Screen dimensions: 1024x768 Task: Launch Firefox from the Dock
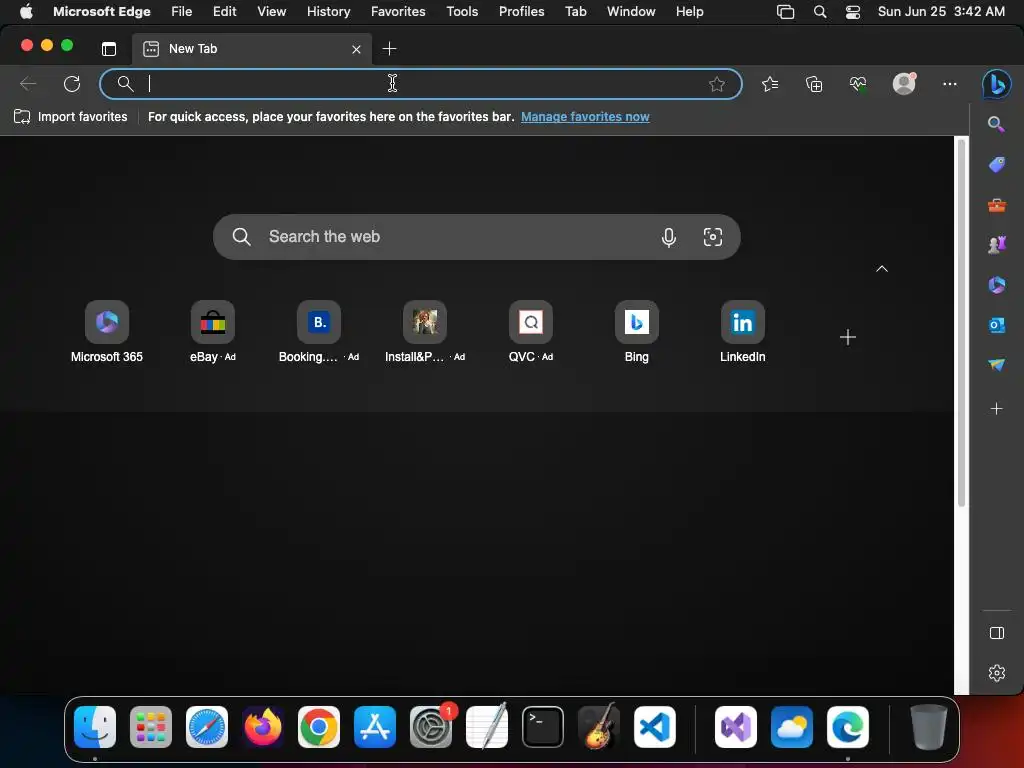click(263, 727)
